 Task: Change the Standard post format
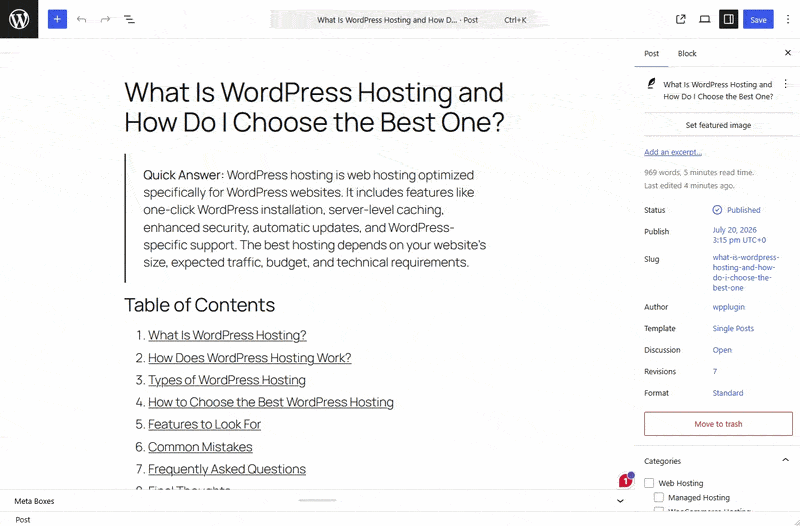728,393
